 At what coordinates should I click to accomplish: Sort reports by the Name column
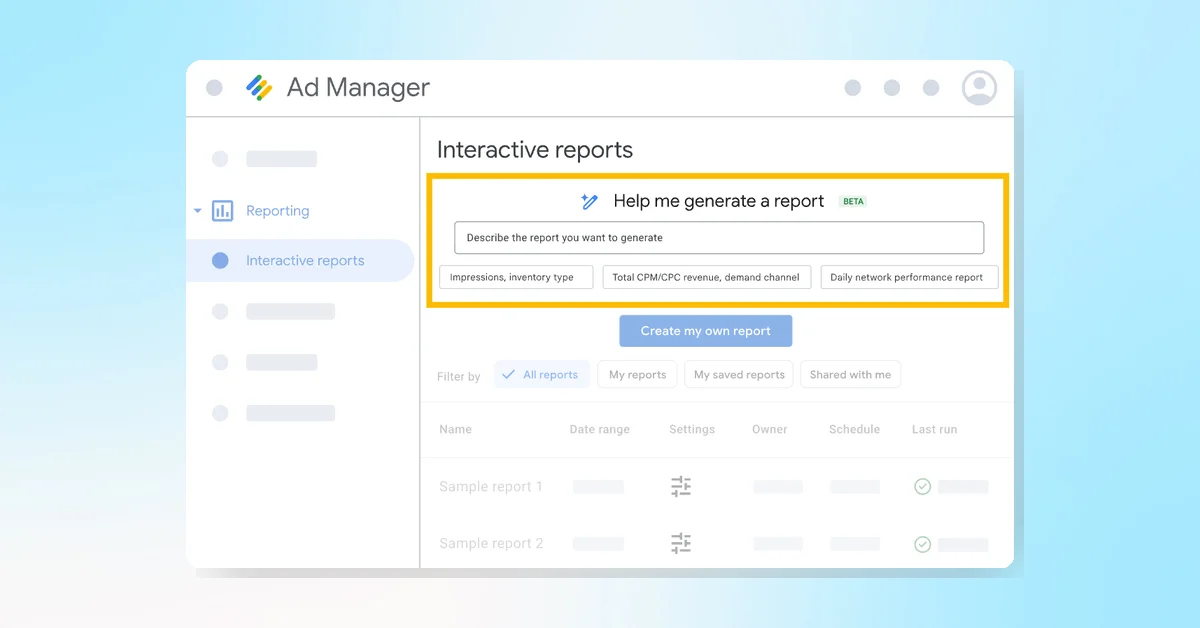pyautogui.click(x=455, y=429)
